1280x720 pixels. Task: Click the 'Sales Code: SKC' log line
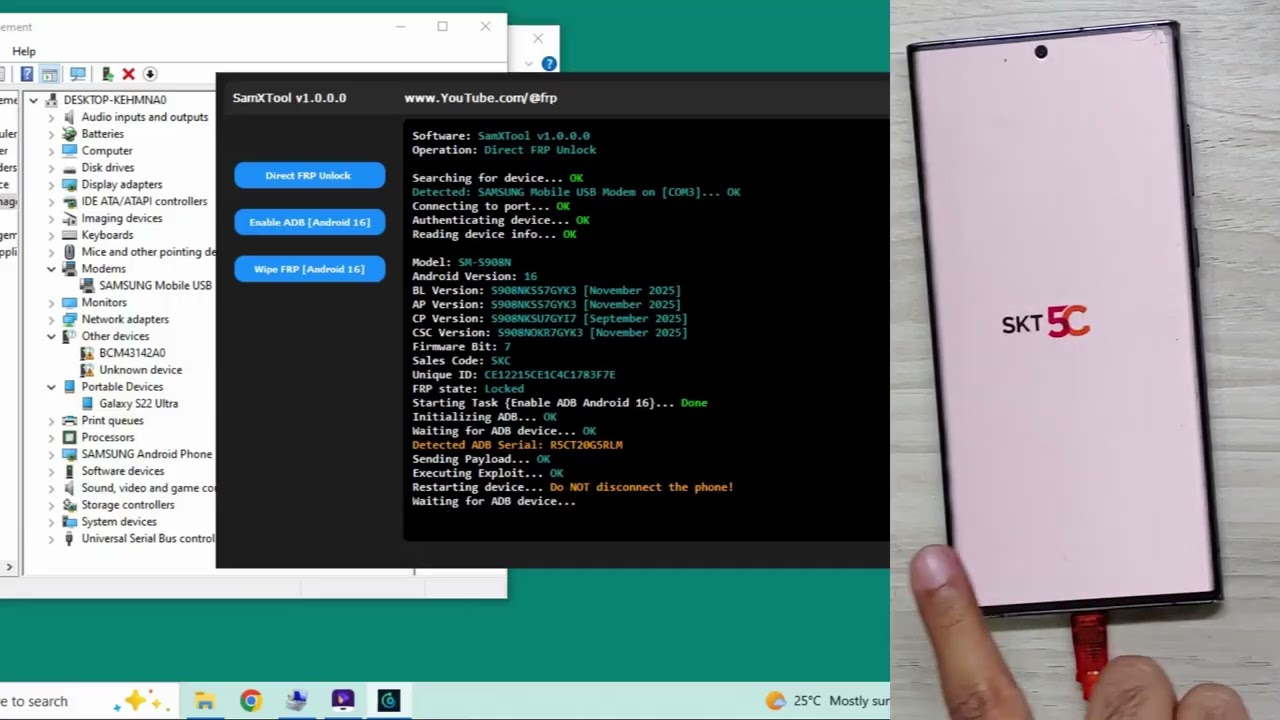coord(461,361)
